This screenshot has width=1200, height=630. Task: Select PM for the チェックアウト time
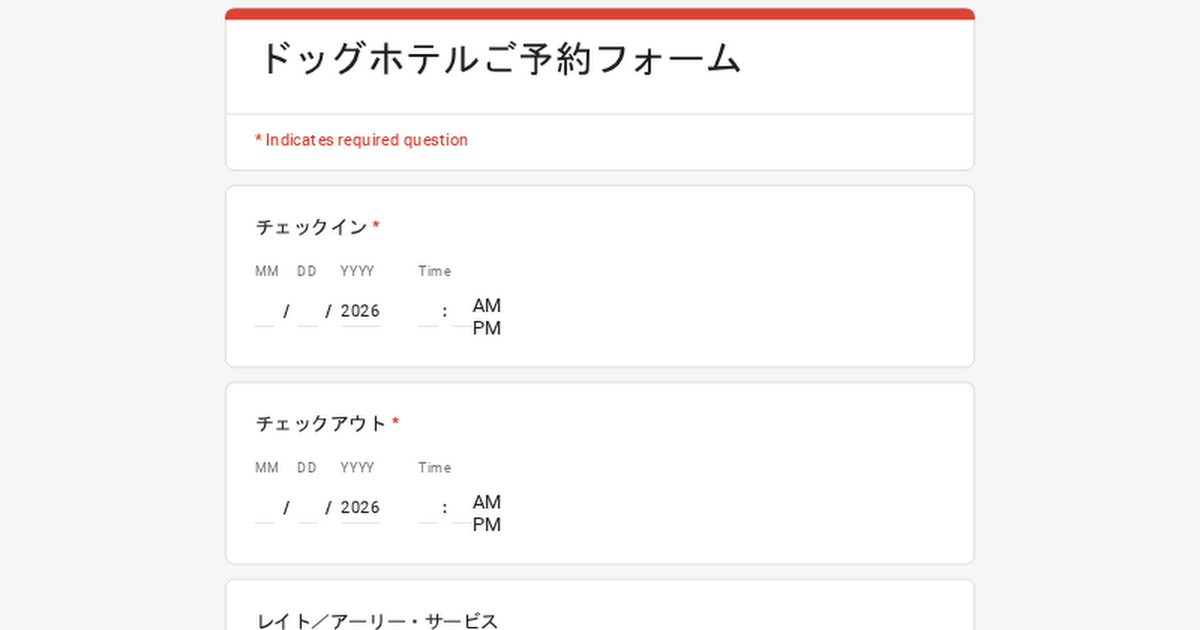tap(487, 525)
